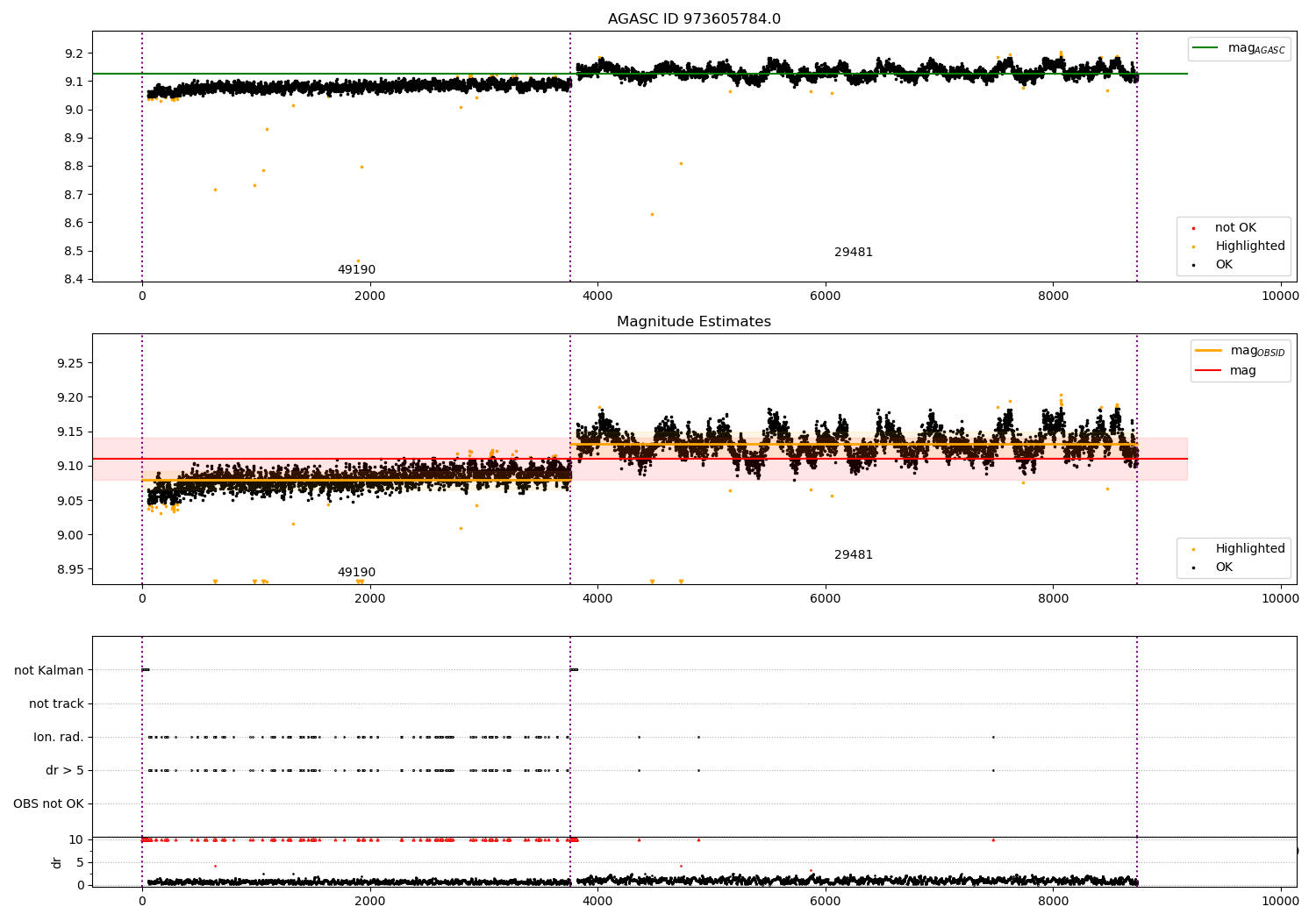The image size is (1316, 921).
Task: Click the red line swatch beside mag legend
Action: (x=1208, y=371)
